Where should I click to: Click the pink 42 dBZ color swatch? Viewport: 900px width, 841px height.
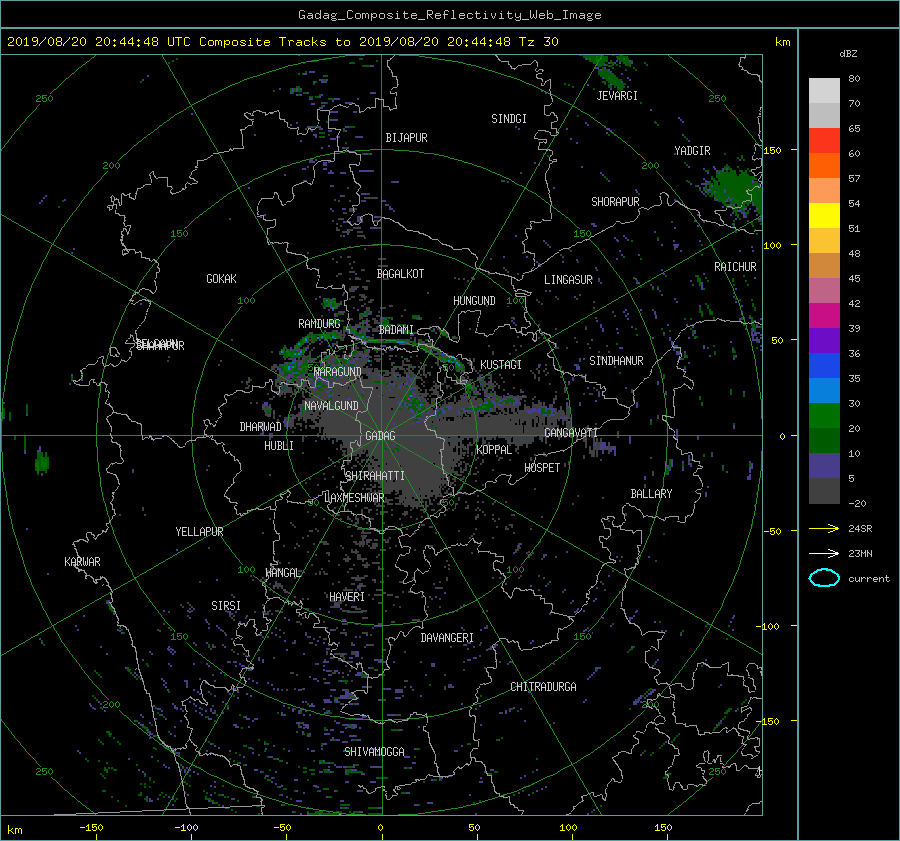[x=824, y=290]
